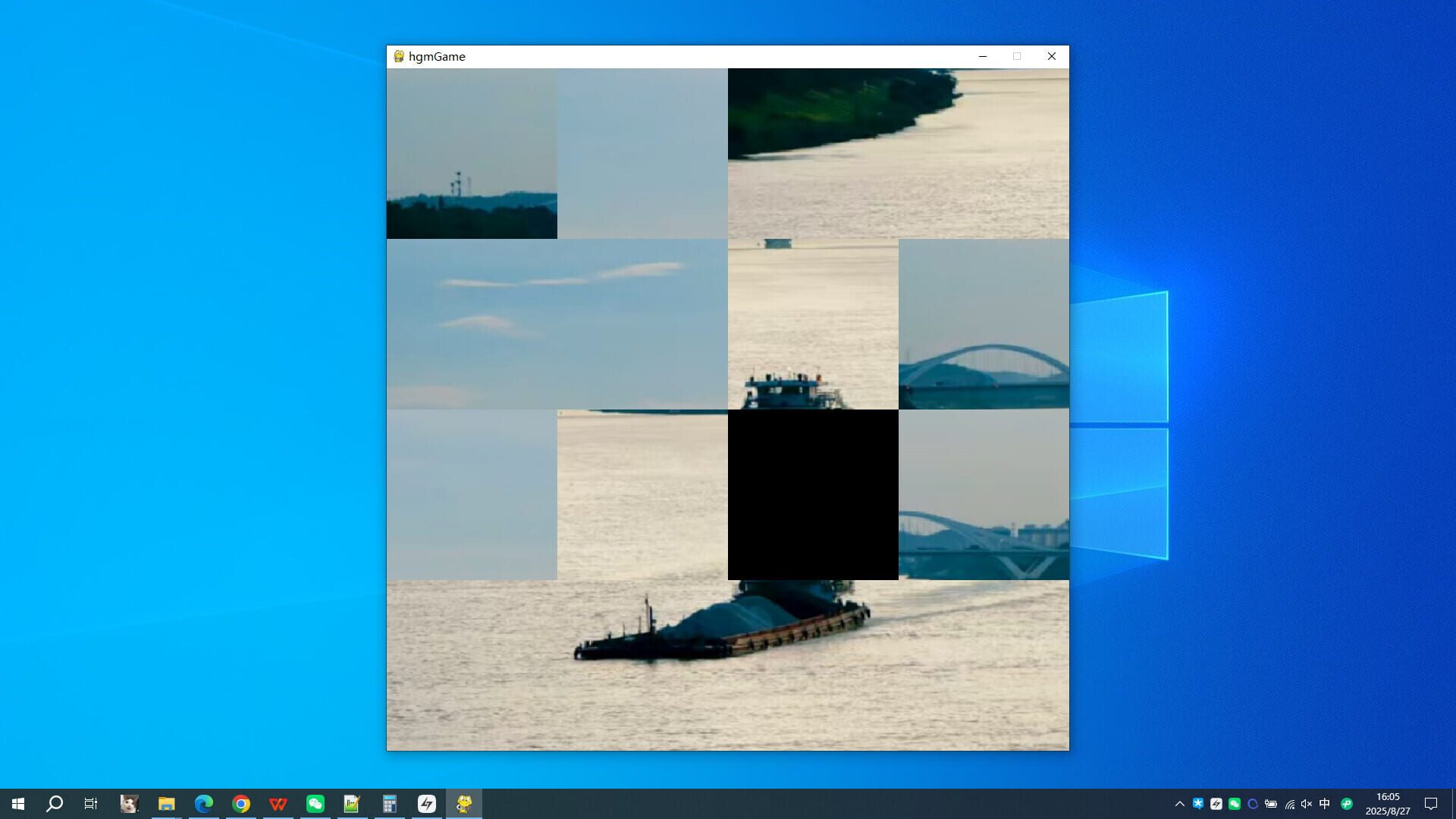Open the Calculator pinned on taskbar
Screen dimensions: 1456x819
tap(389, 804)
